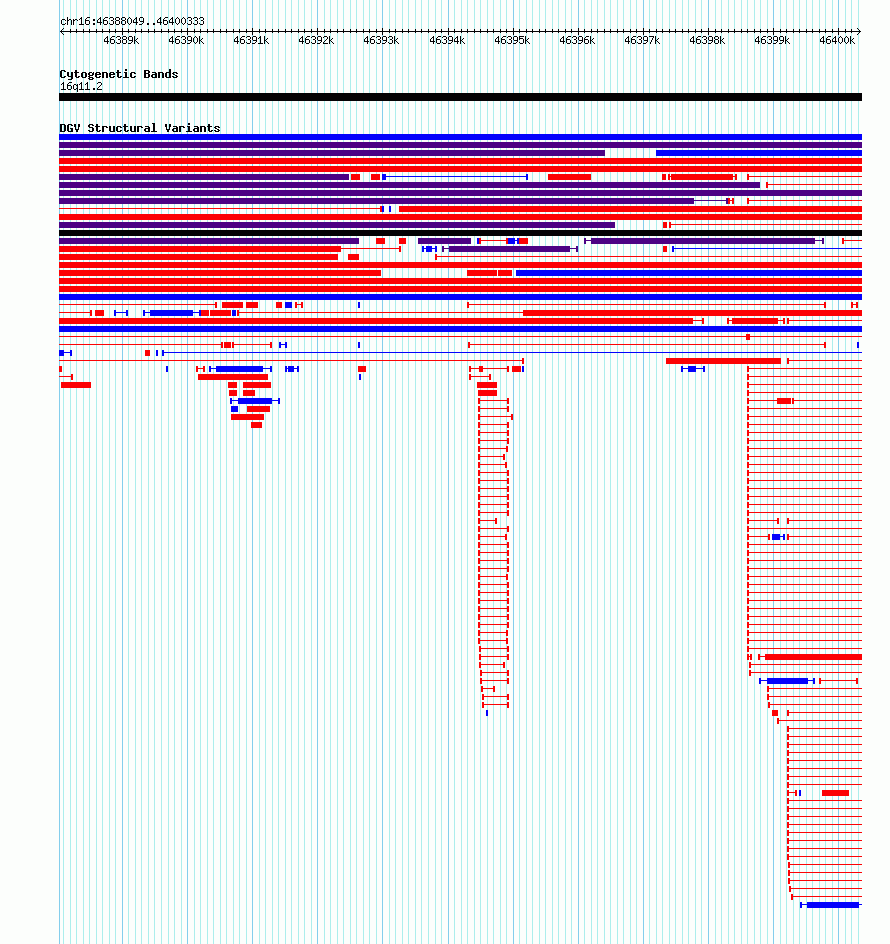The image size is (890, 944).
Task: Click the 46392k ruler label
Action: [316, 40]
